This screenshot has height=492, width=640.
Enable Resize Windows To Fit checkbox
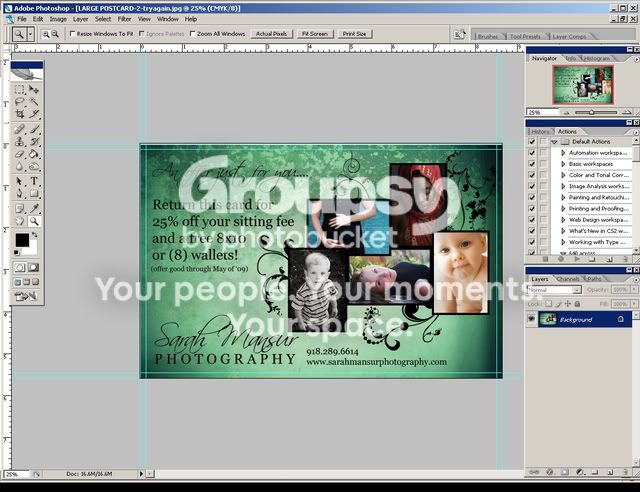(73, 33)
